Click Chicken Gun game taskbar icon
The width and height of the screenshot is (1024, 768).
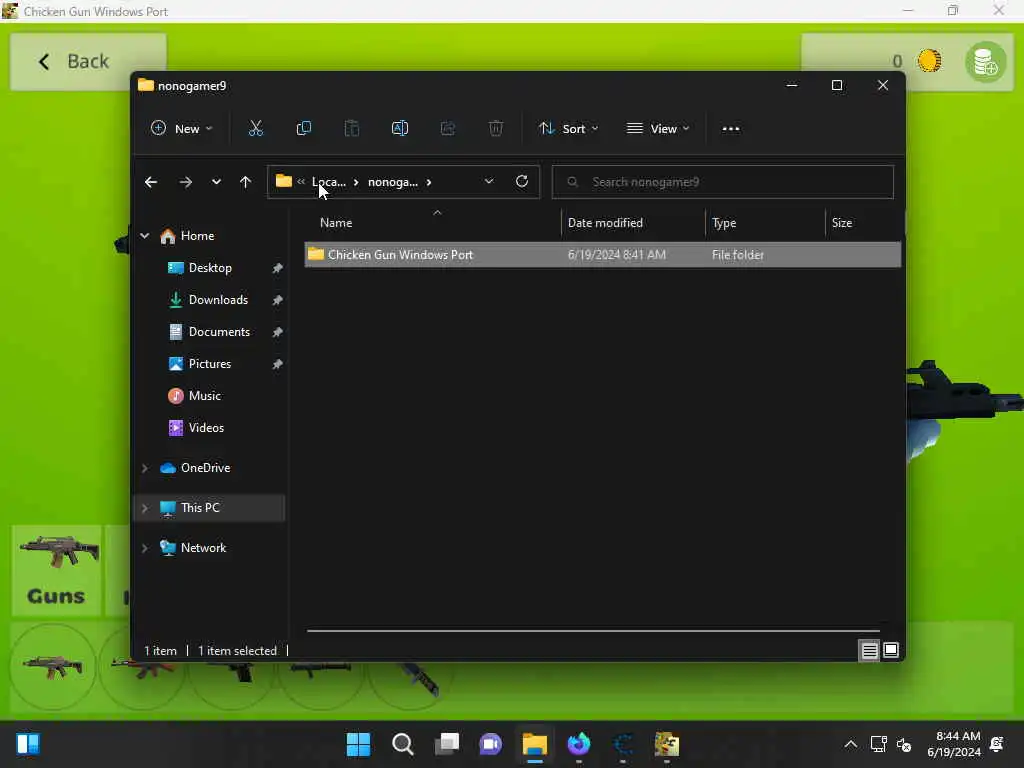click(667, 744)
